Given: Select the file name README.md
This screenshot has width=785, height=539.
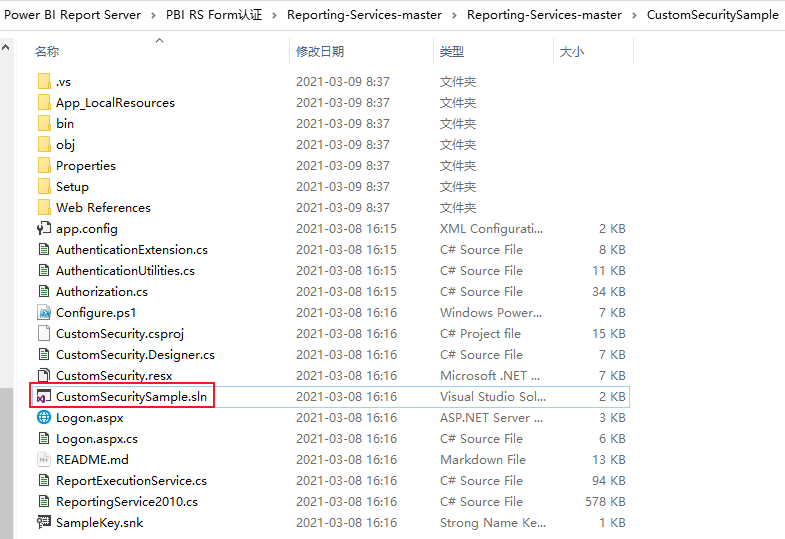Looking at the screenshot, I should pos(92,459).
